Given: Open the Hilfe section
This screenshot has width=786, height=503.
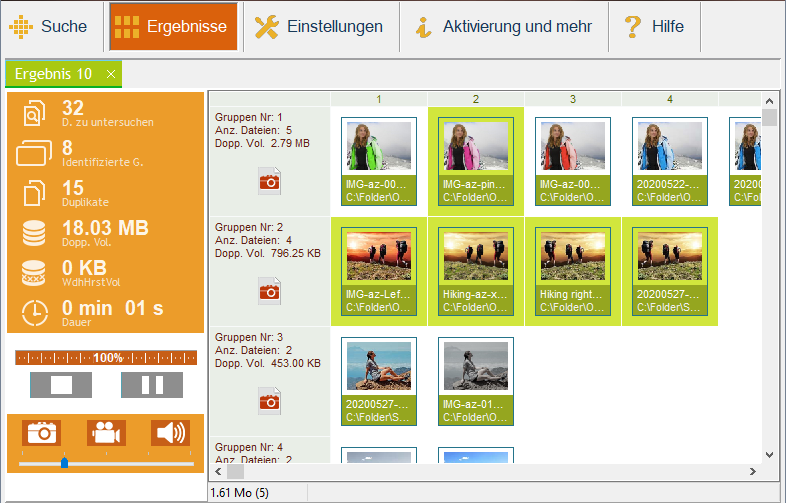Looking at the screenshot, I should pos(655,27).
